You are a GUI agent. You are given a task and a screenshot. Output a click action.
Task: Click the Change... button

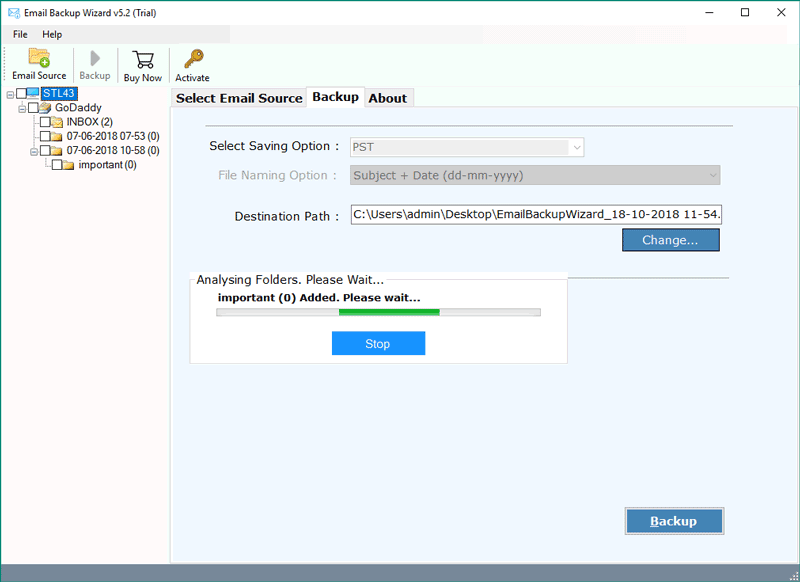tap(670, 240)
